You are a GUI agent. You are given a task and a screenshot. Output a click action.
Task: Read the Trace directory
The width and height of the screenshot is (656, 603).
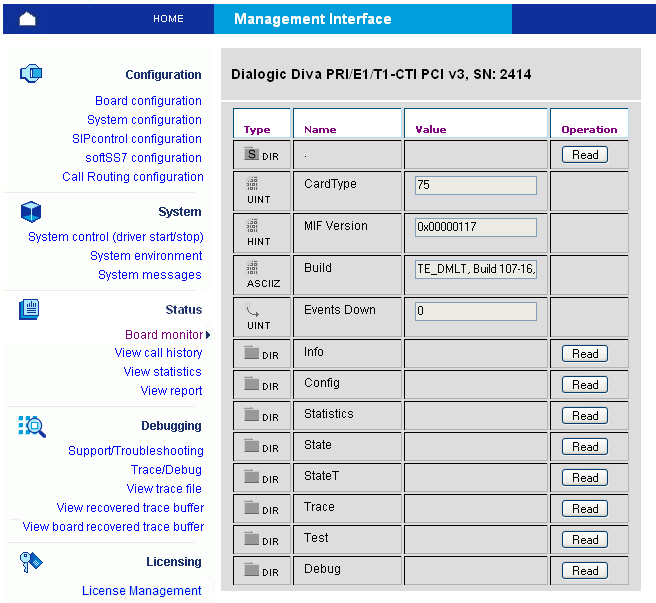pos(584,509)
